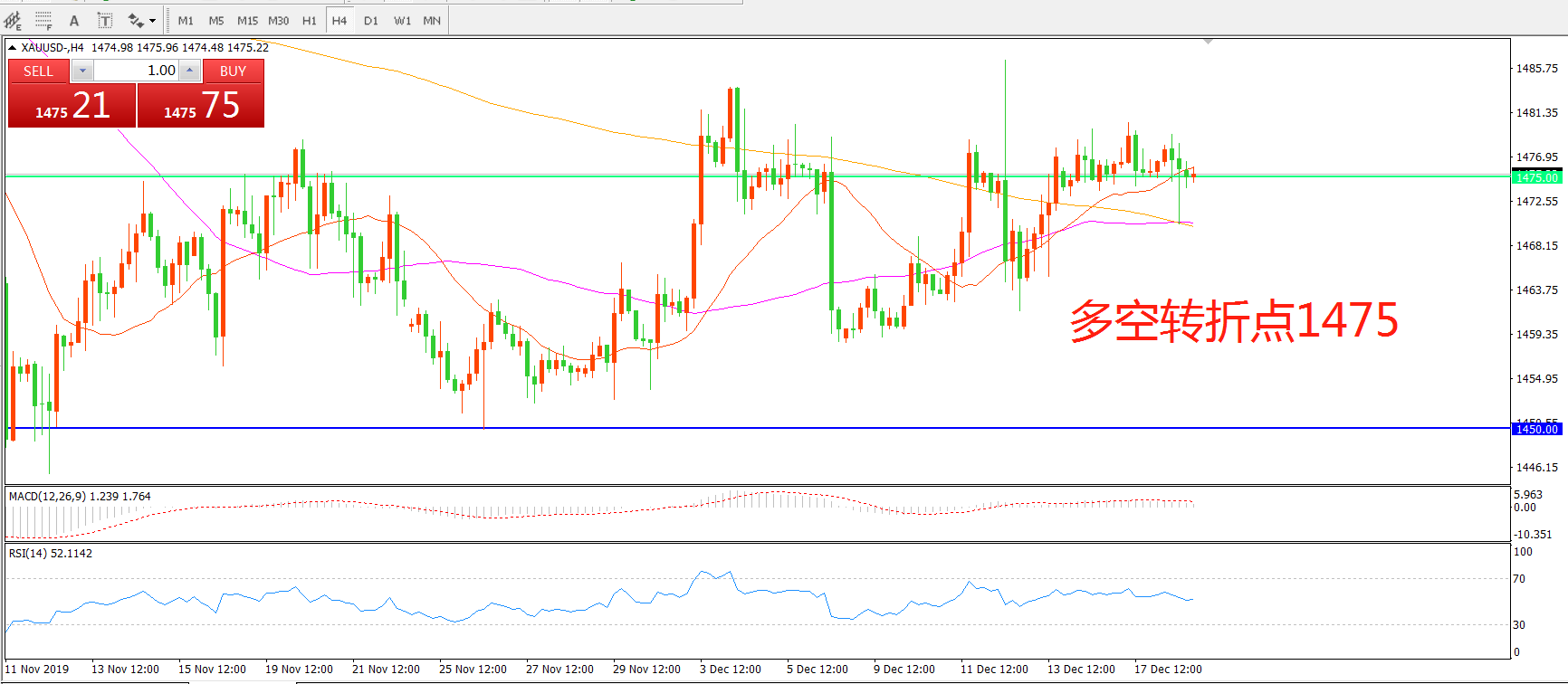Increase lot volume with up arrow

point(189,71)
